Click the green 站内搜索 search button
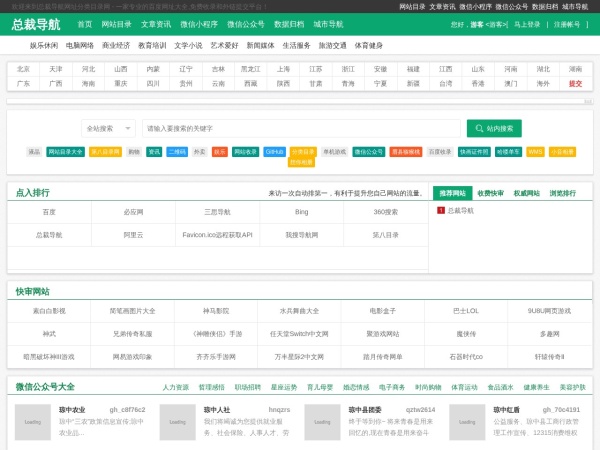600x450 pixels. click(494, 128)
